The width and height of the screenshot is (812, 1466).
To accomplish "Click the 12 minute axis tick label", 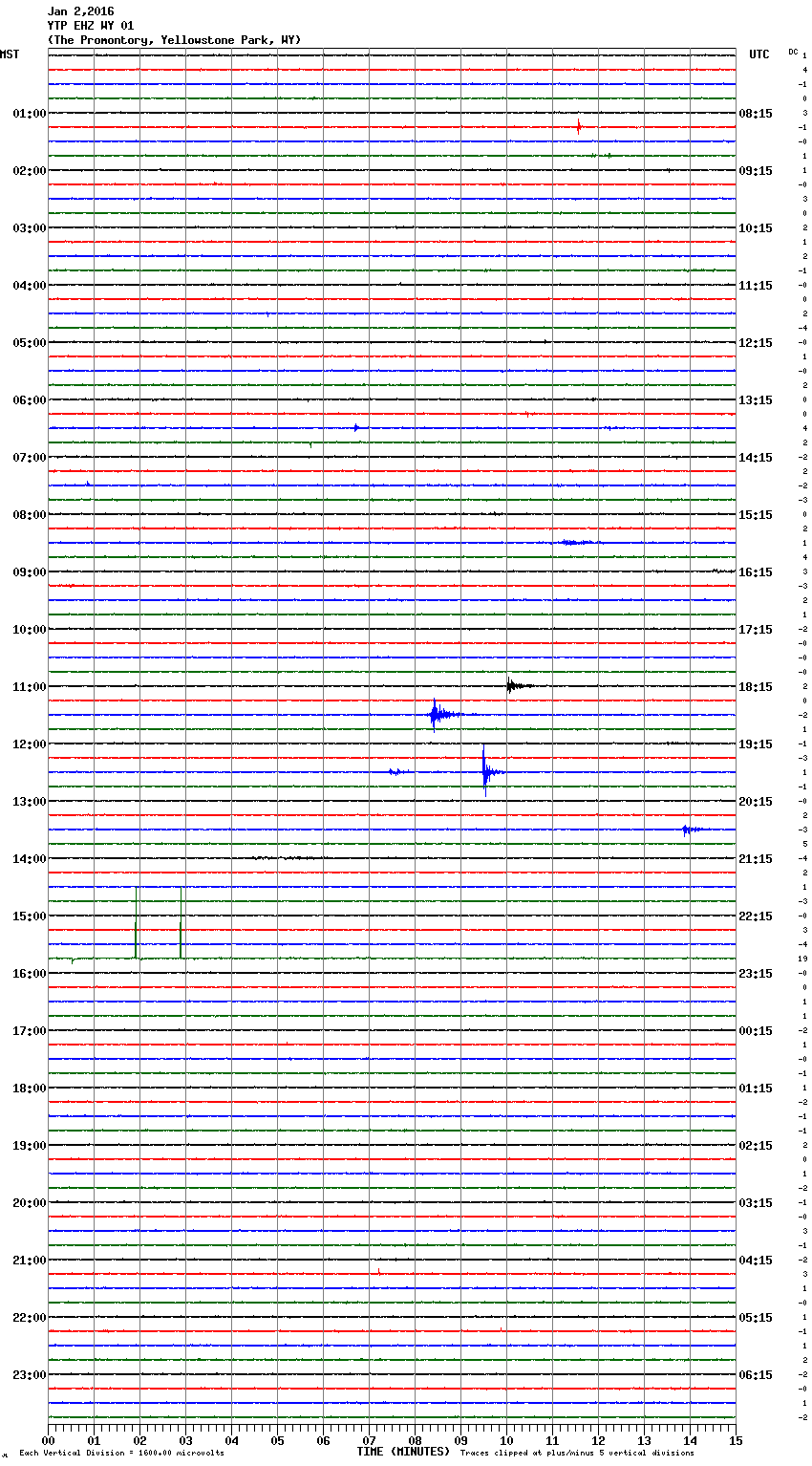I will click(598, 1441).
